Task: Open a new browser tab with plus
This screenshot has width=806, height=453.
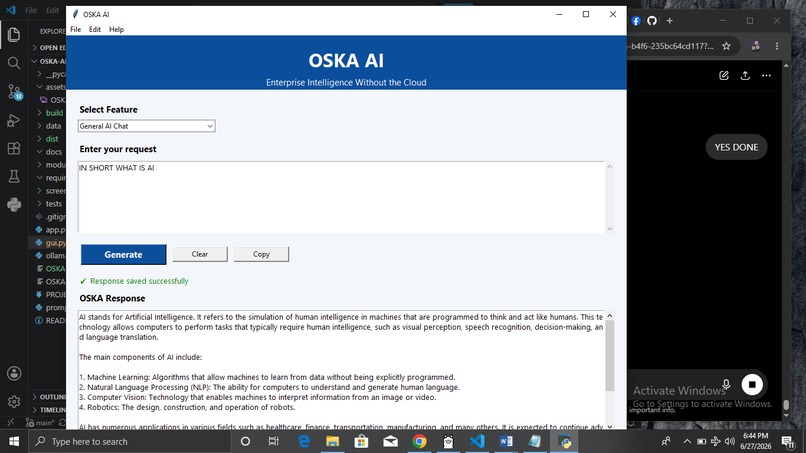Action: [669, 21]
